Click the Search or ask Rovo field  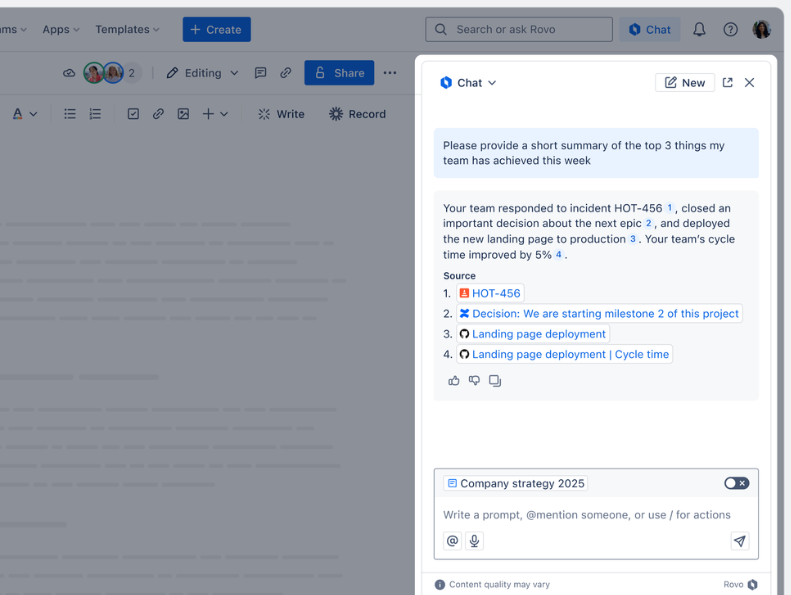coord(518,30)
